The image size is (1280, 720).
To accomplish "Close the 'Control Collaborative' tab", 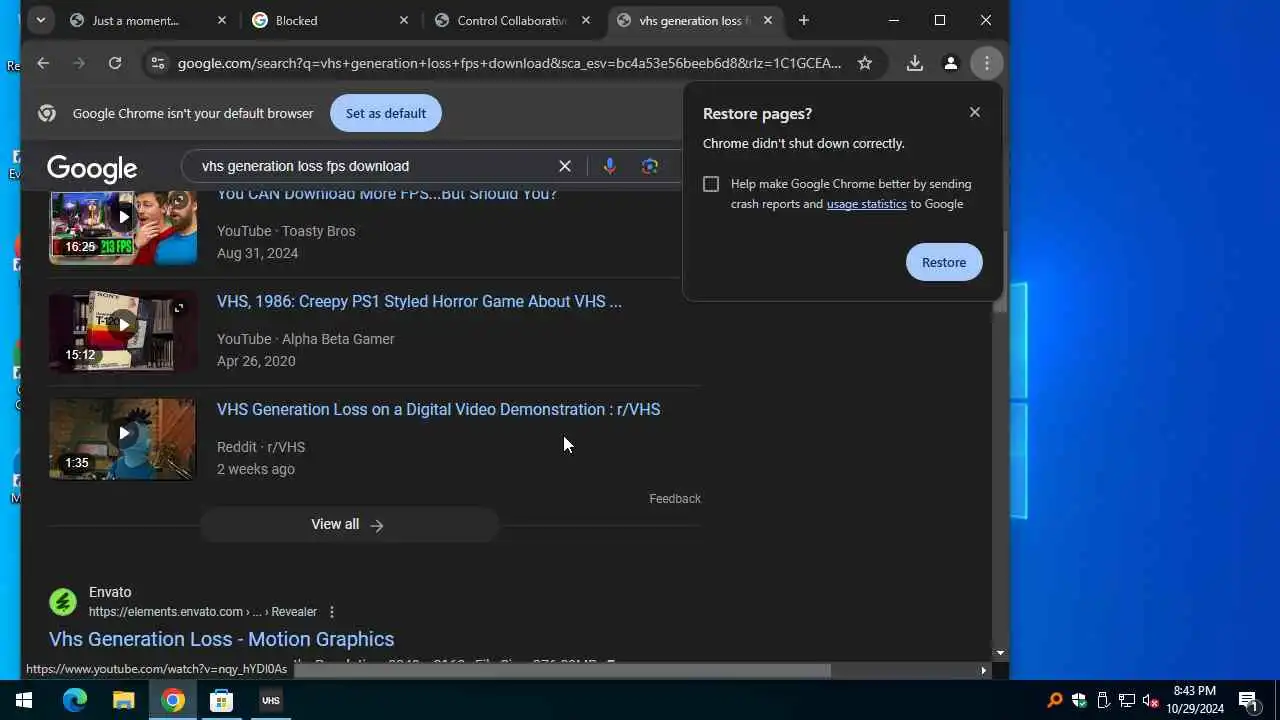I will point(586,20).
